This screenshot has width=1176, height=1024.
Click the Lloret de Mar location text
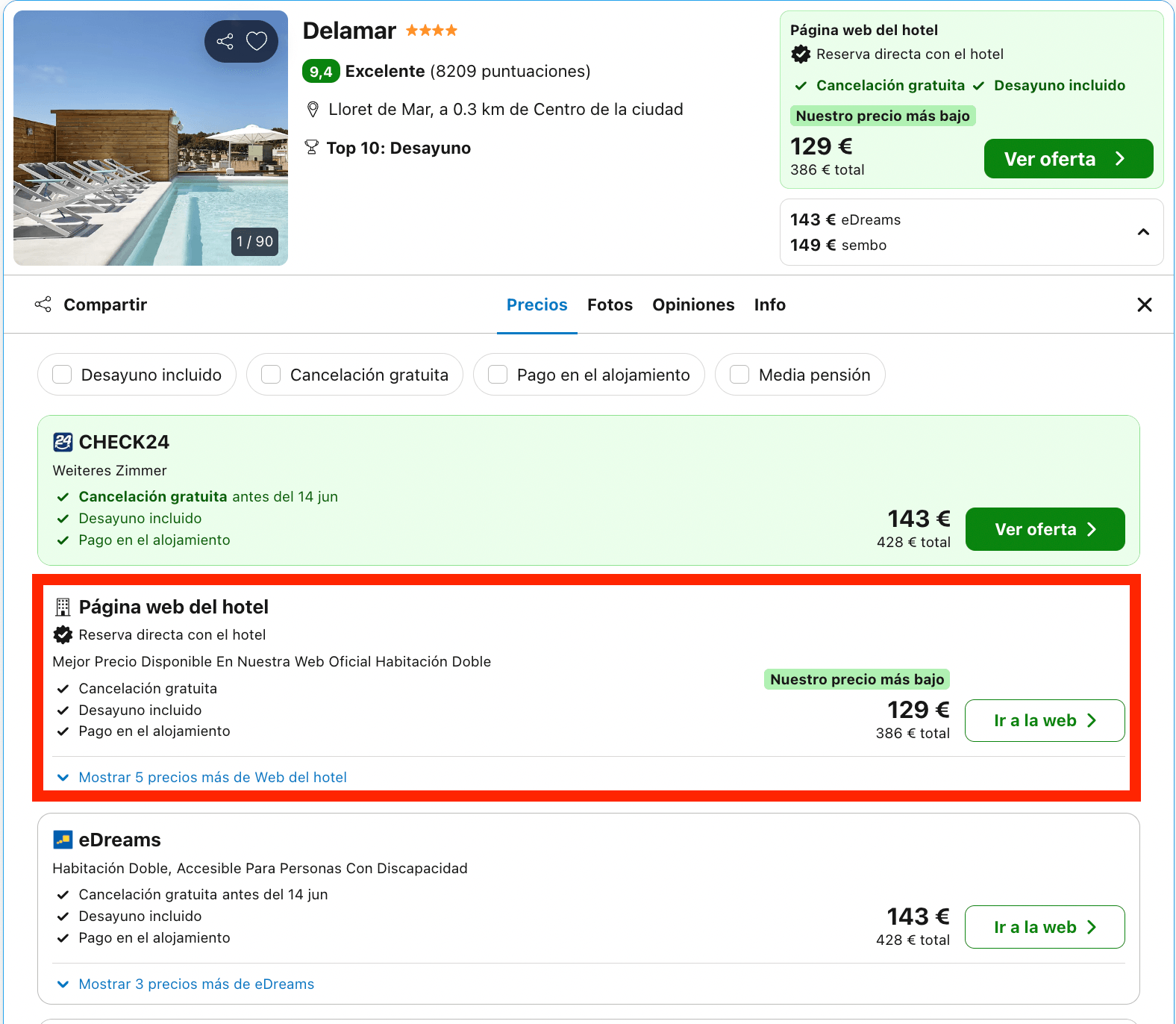(506, 110)
